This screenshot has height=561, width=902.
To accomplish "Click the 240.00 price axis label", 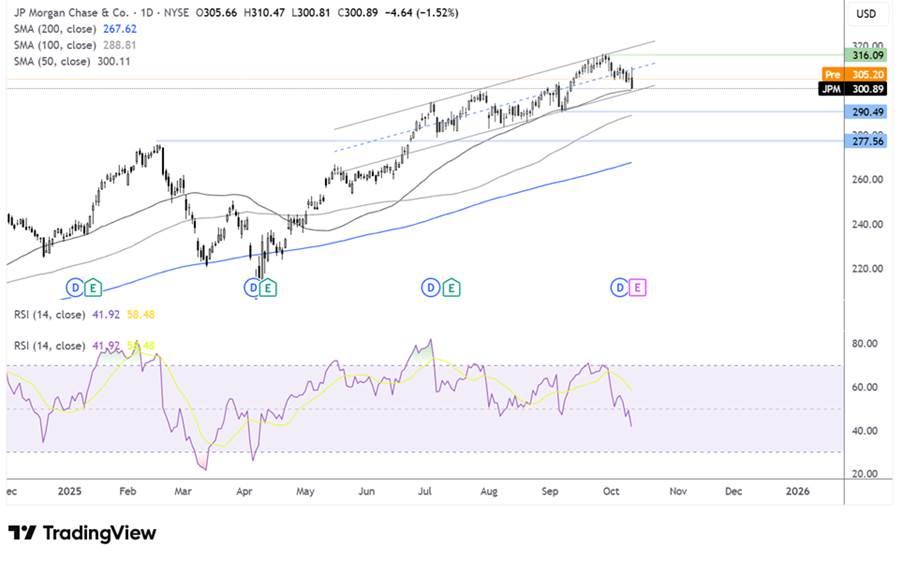I will [867, 224].
